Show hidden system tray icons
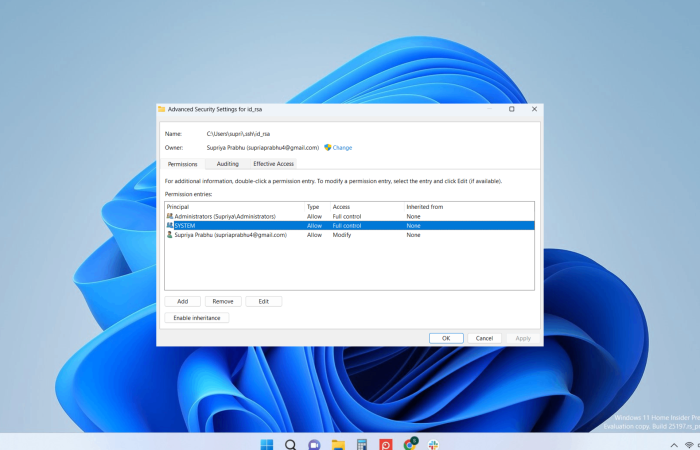 tap(674, 445)
